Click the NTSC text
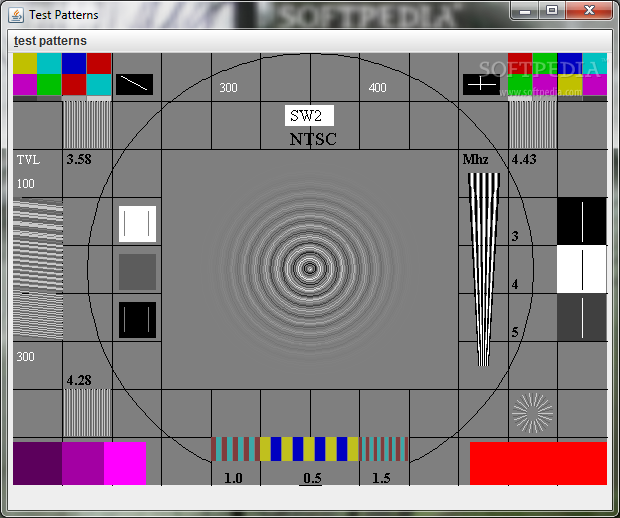This screenshot has height=518, width=620. pyautogui.click(x=313, y=139)
